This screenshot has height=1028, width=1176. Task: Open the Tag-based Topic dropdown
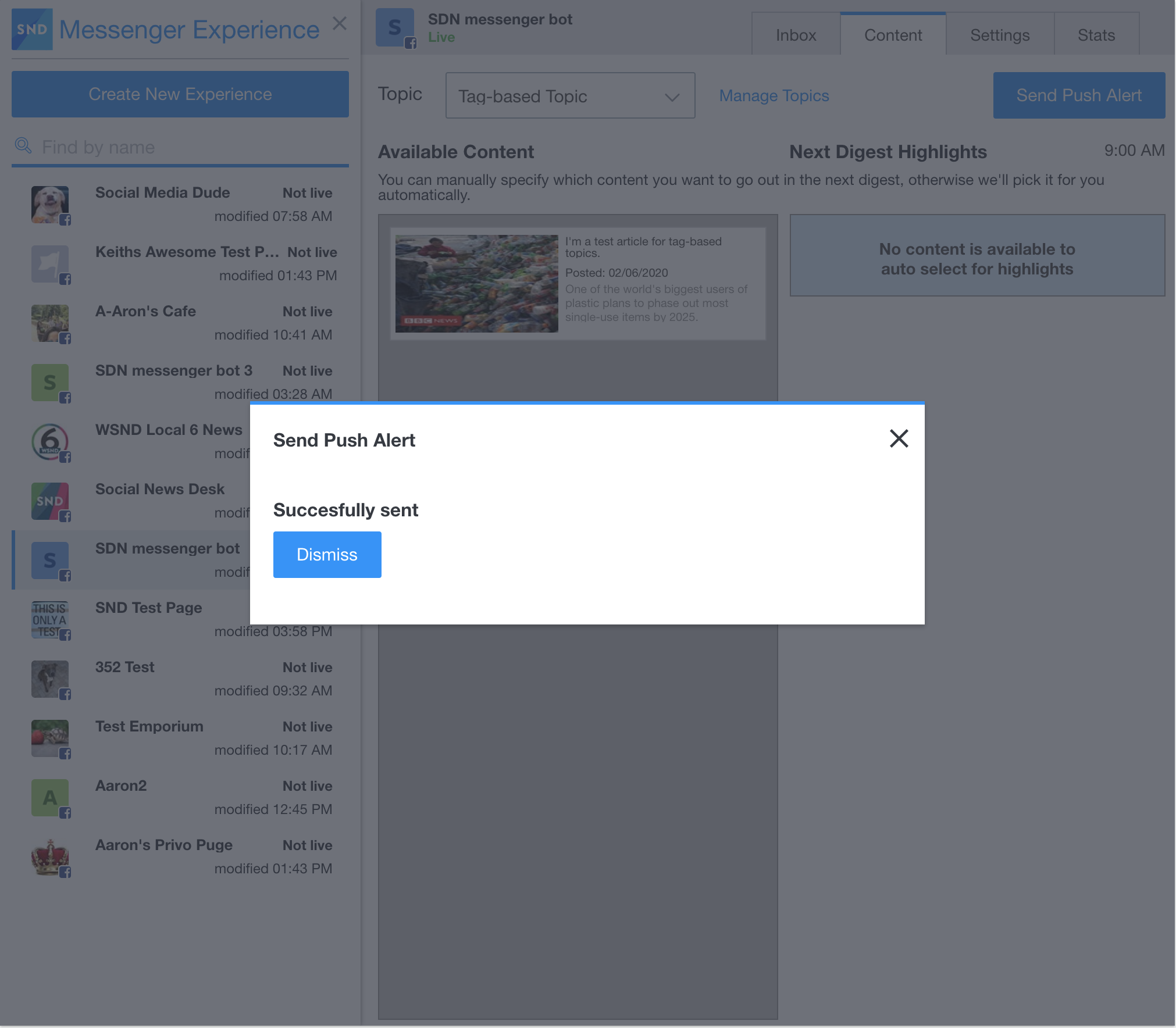[x=570, y=95]
